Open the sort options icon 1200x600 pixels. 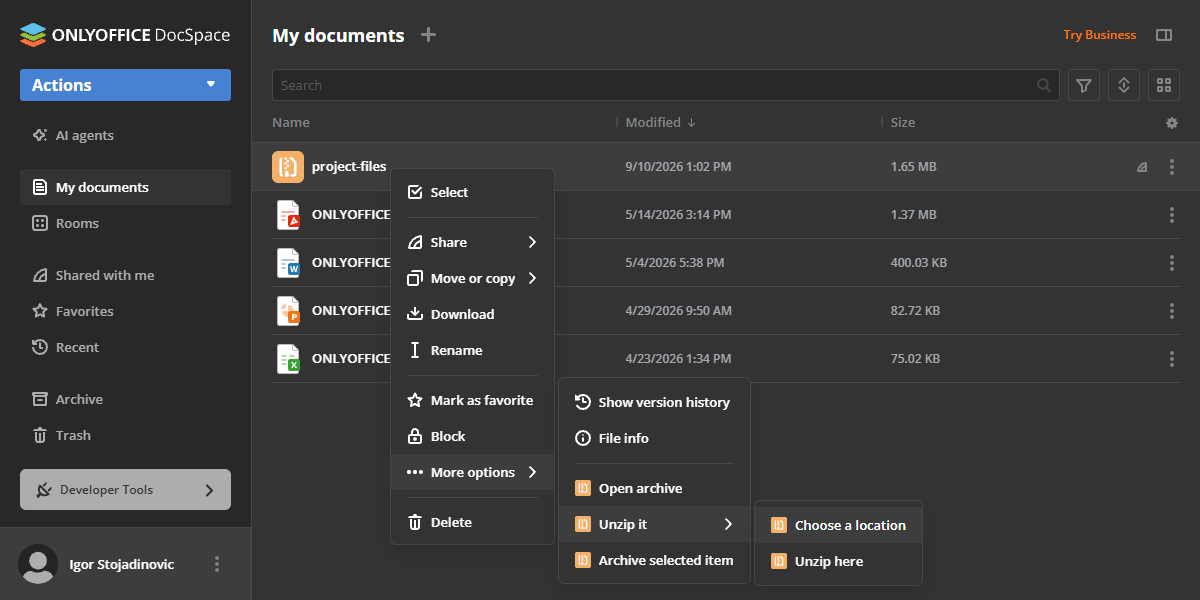(x=1124, y=85)
